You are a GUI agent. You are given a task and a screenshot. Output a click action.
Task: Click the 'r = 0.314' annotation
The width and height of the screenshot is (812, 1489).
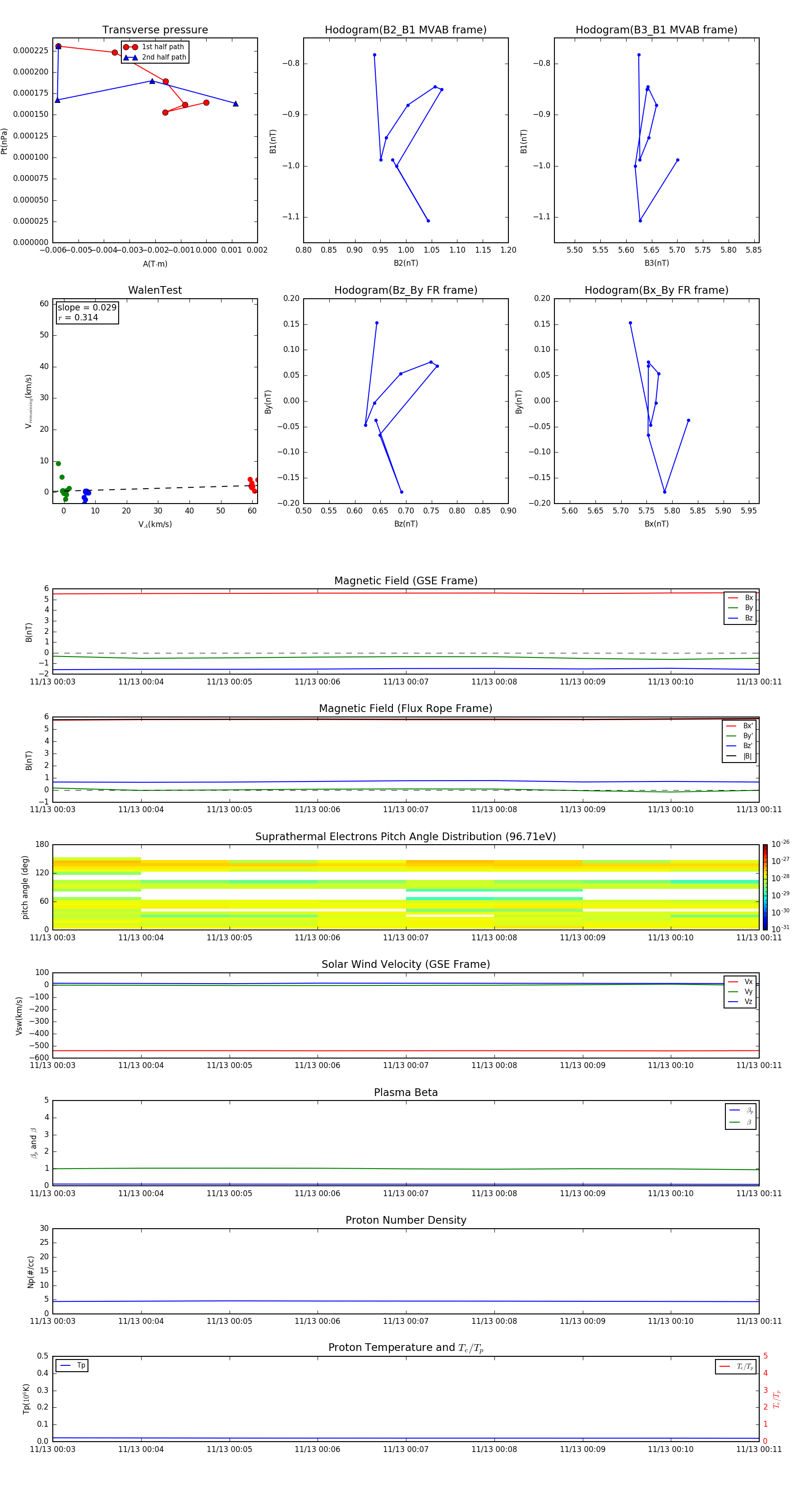[x=78, y=317]
